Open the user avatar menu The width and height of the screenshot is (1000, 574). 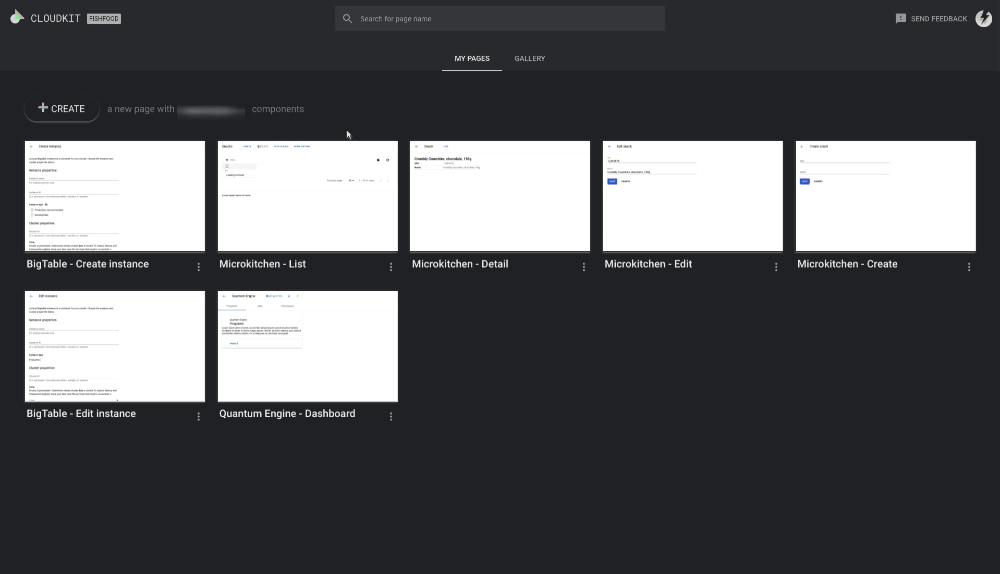(x=983, y=18)
